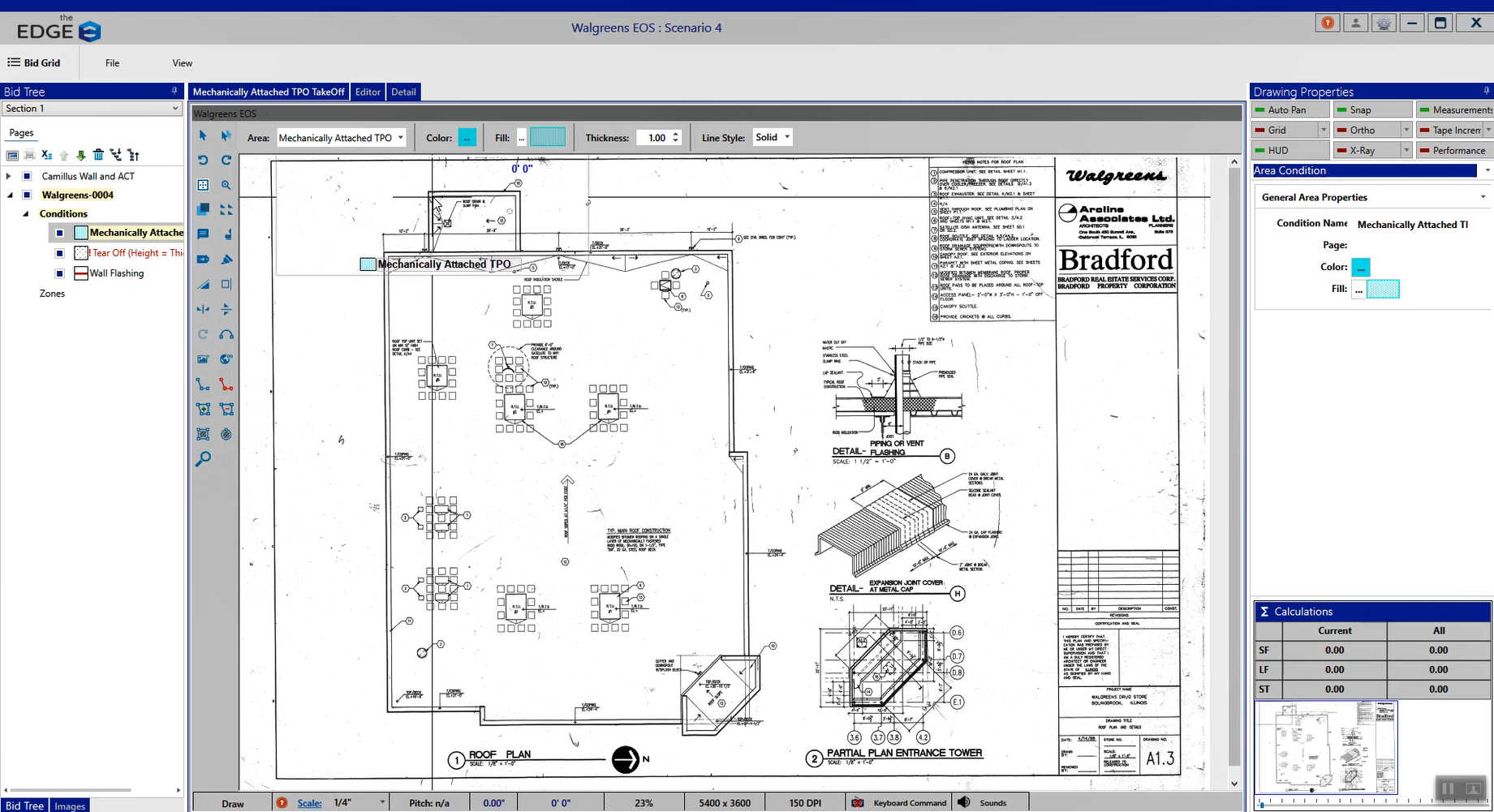1494x812 pixels.
Task: Toggle checkbox beside Wall Flashing condition
Action: [x=59, y=273]
